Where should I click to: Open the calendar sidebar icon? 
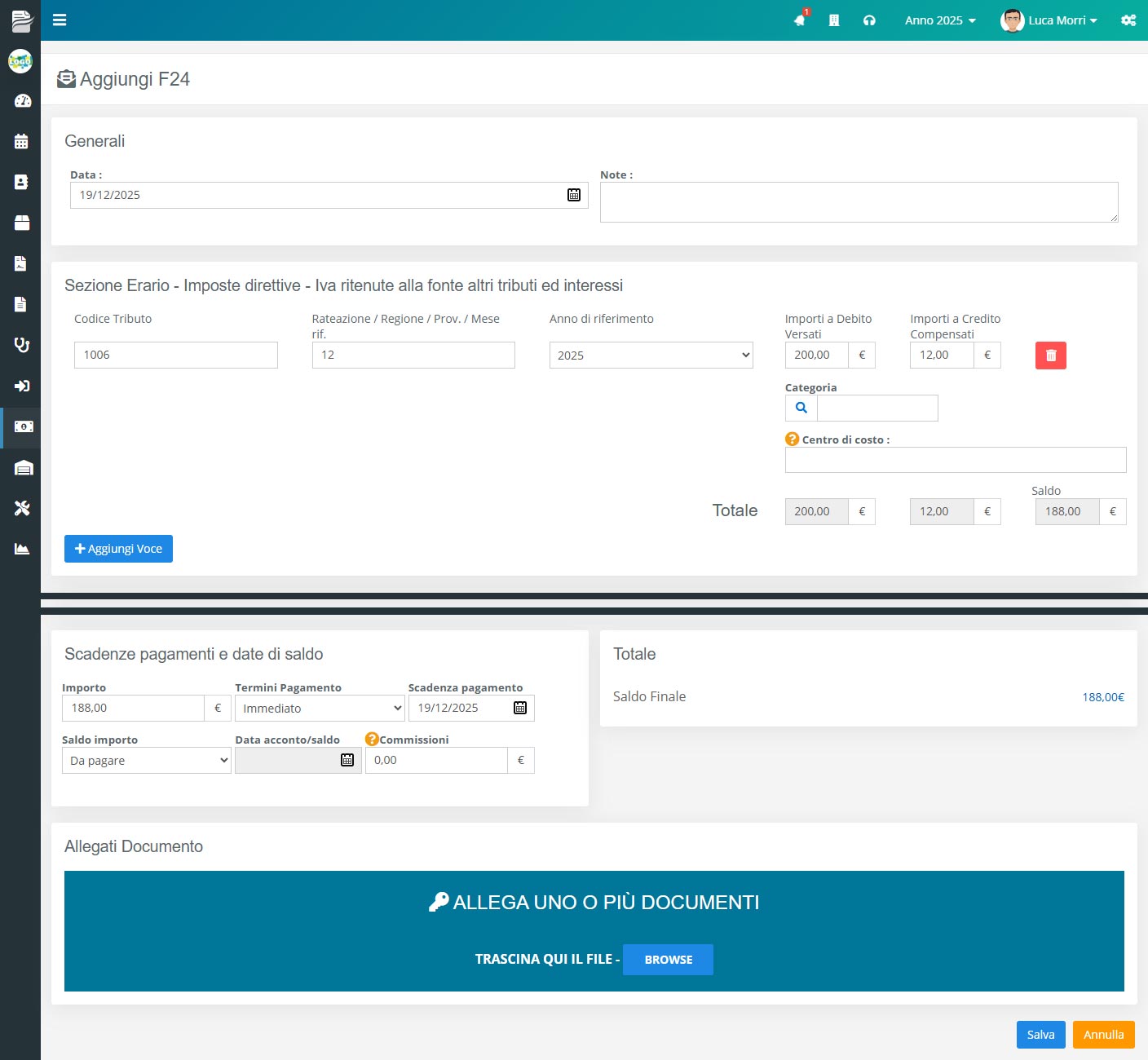coord(22,142)
